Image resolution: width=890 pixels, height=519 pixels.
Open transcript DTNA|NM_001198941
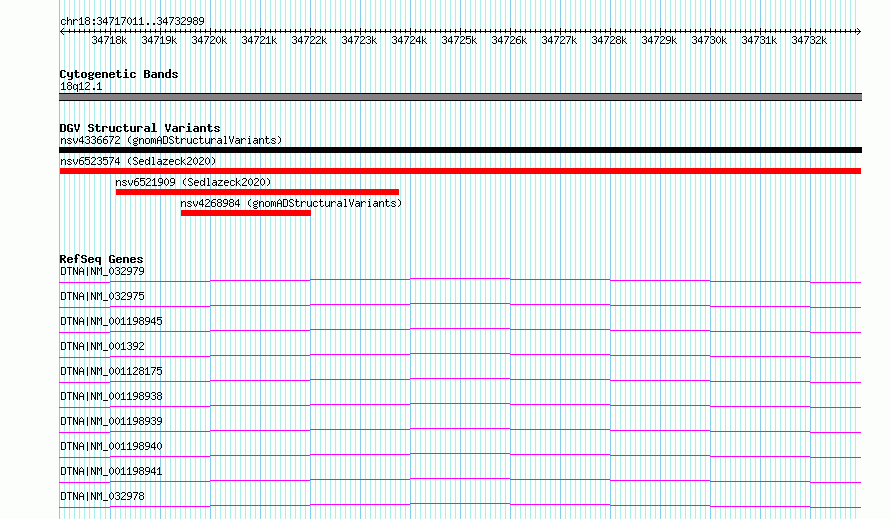pyautogui.click(x=111, y=471)
